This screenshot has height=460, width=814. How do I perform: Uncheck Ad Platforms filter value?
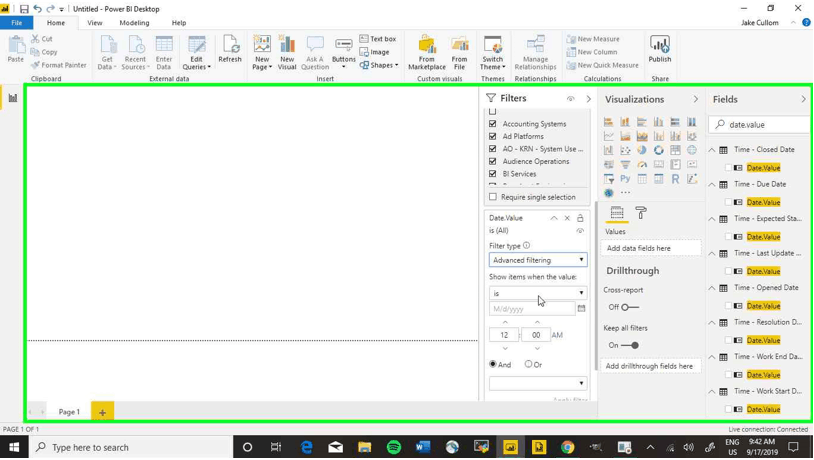coord(493,136)
